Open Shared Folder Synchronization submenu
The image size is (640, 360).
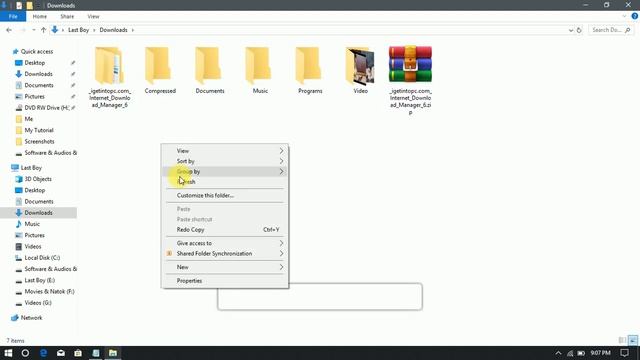pyautogui.click(x=225, y=253)
